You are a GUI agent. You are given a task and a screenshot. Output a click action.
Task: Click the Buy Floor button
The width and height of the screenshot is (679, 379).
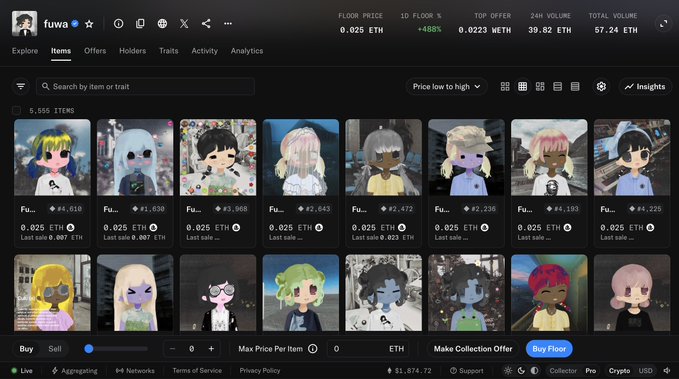click(x=549, y=349)
